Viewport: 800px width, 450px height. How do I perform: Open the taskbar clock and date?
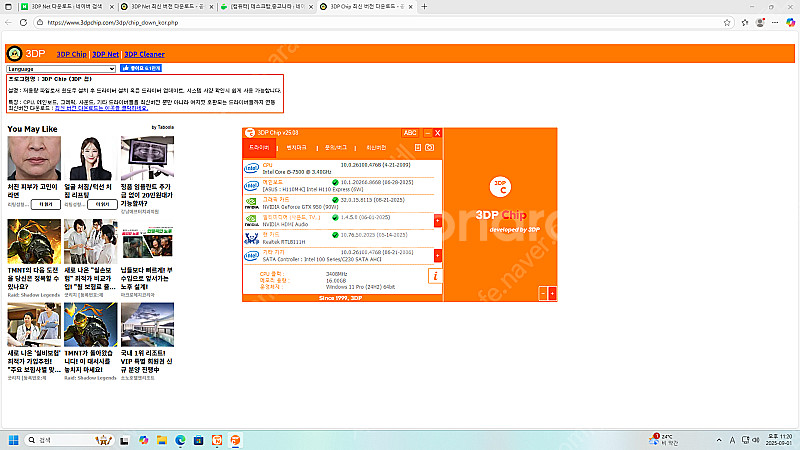780,440
